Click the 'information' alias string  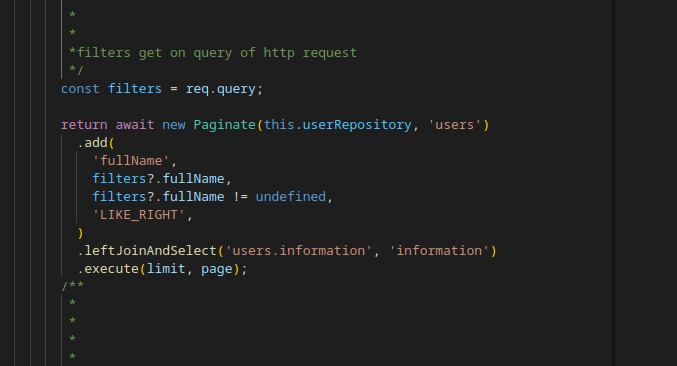pyautogui.click(x=439, y=251)
